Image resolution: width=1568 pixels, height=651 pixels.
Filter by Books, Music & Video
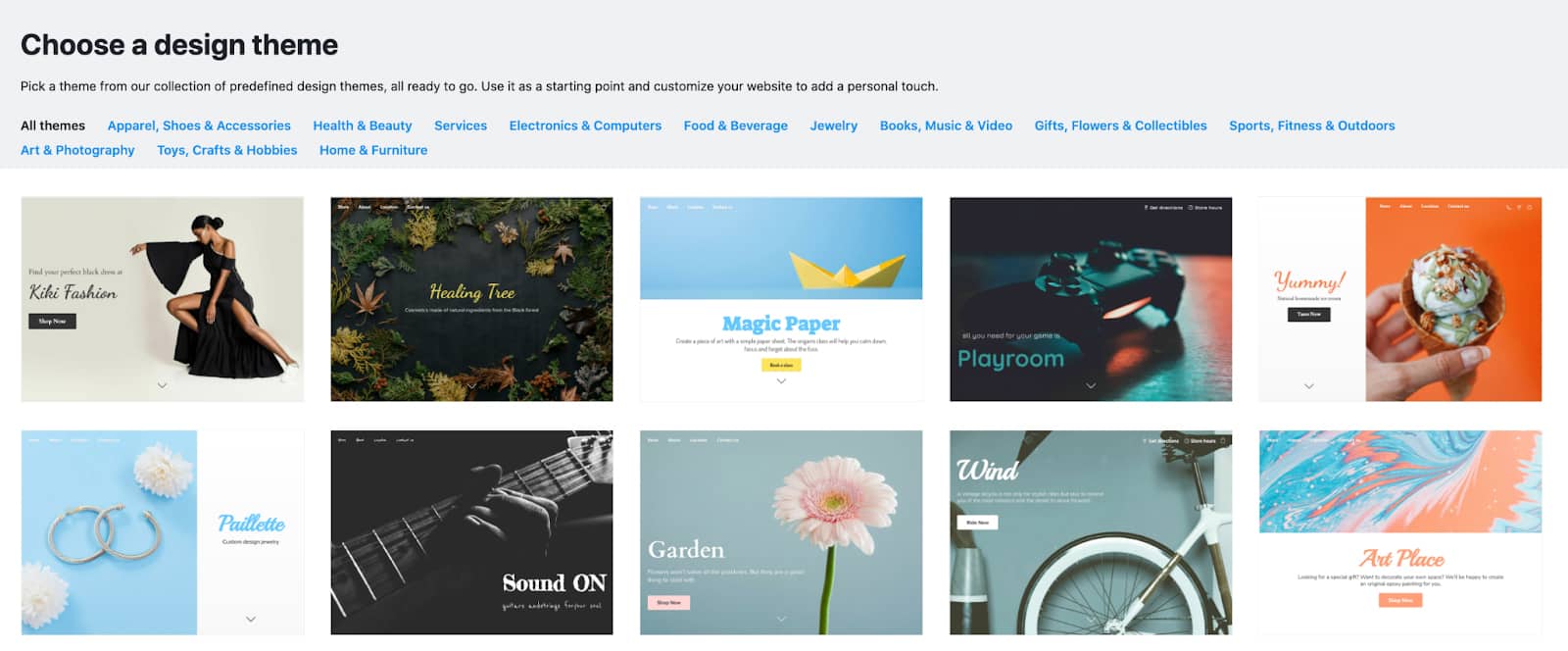pos(946,125)
